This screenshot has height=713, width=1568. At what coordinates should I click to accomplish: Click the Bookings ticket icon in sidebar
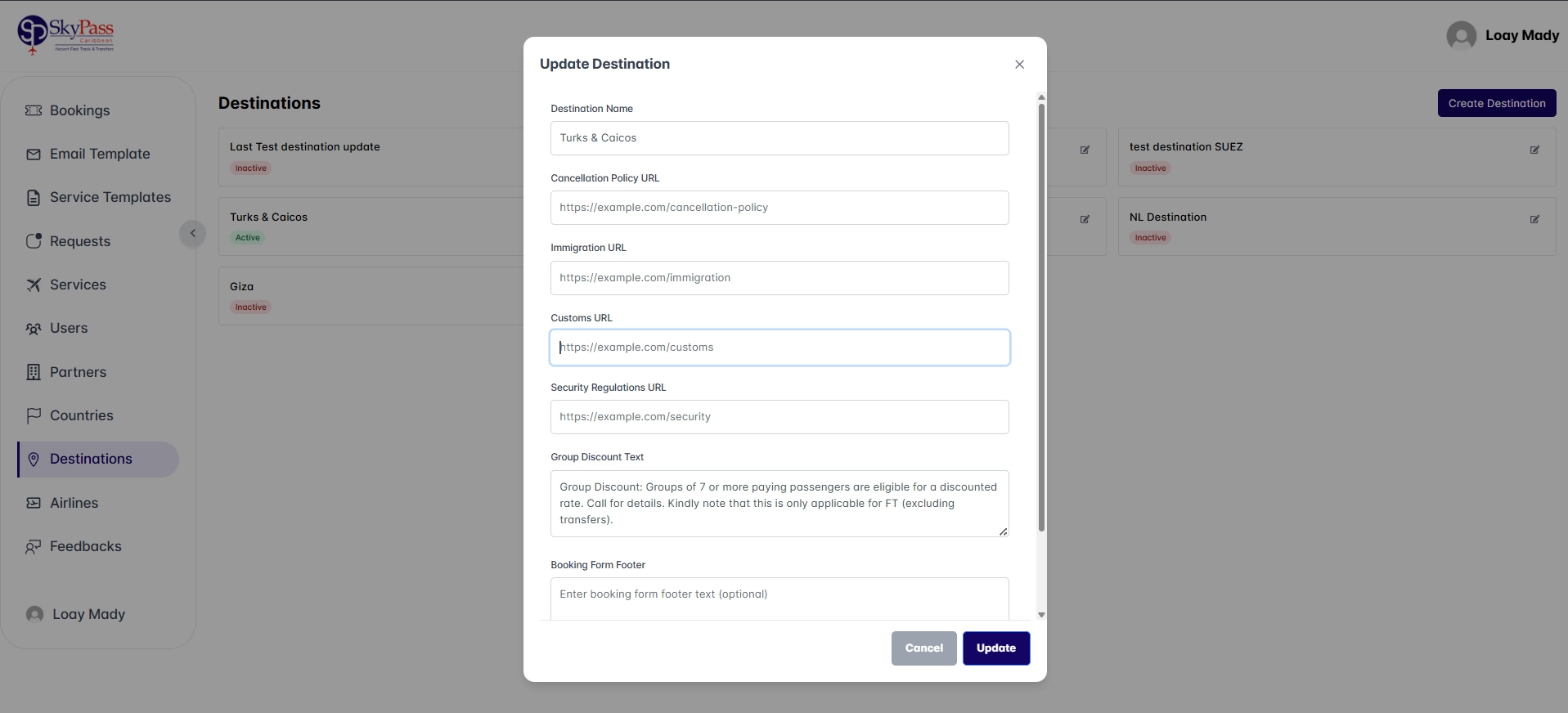pos(34,110)
